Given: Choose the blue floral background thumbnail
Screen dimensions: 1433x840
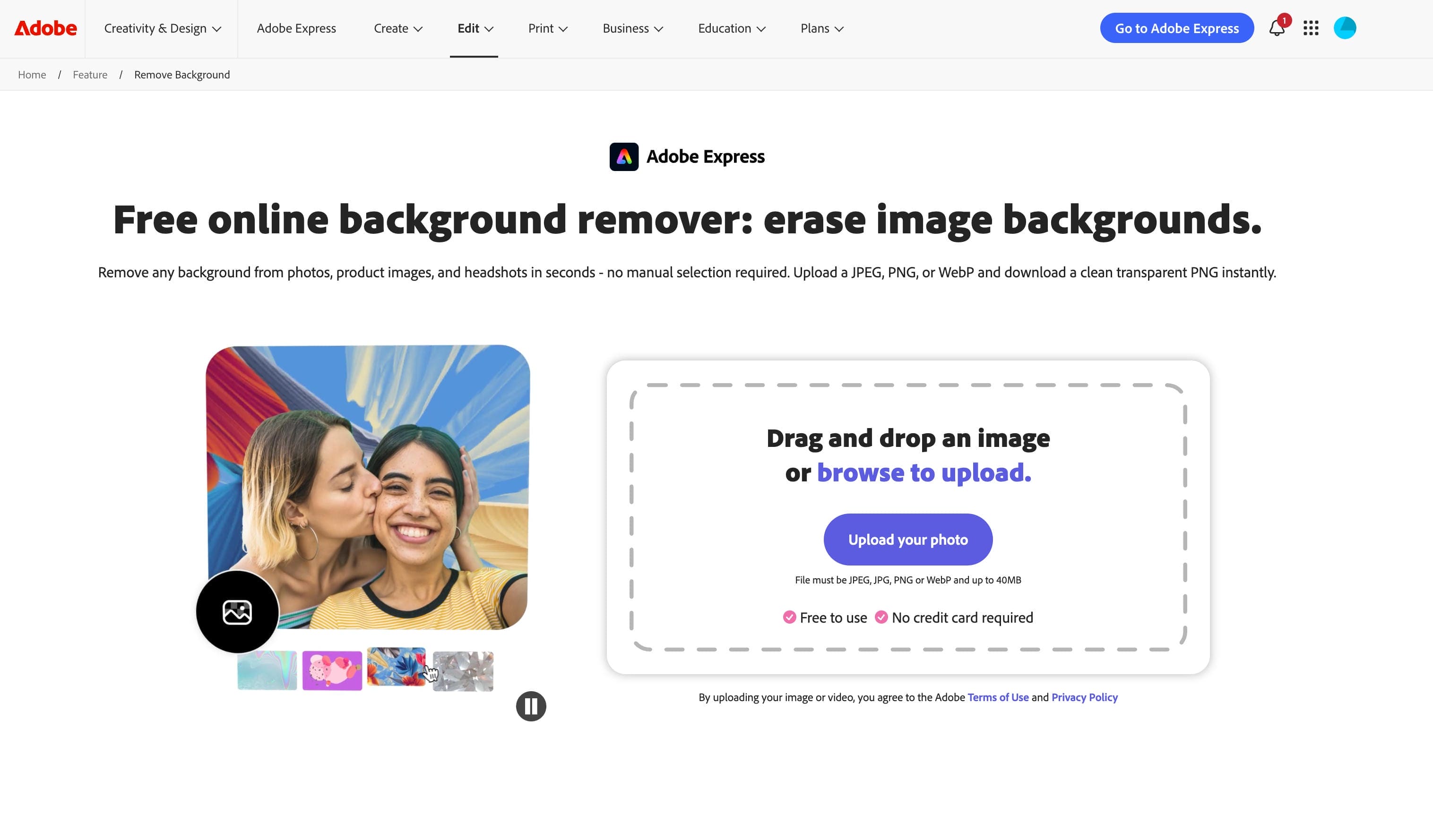Looking at the screenshot, I should point(397,667).
